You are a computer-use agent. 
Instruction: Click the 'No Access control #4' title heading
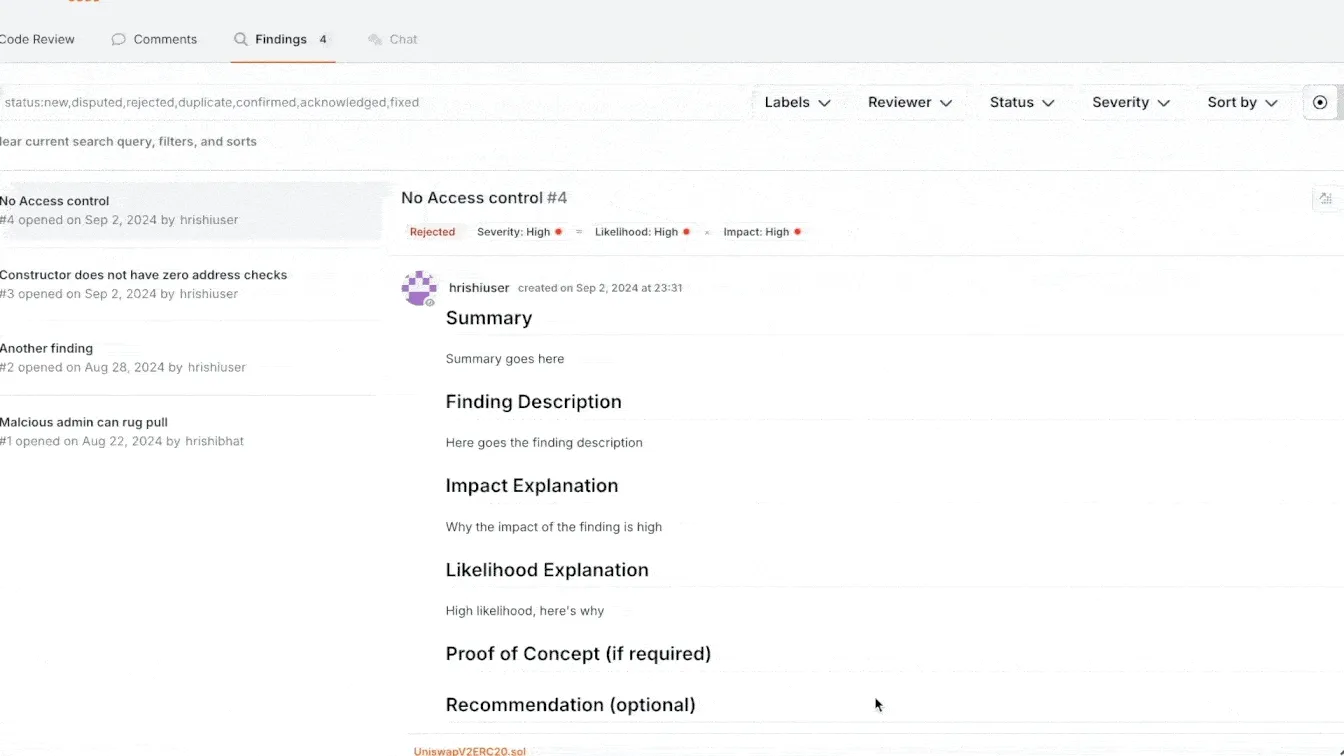[484, 198]
